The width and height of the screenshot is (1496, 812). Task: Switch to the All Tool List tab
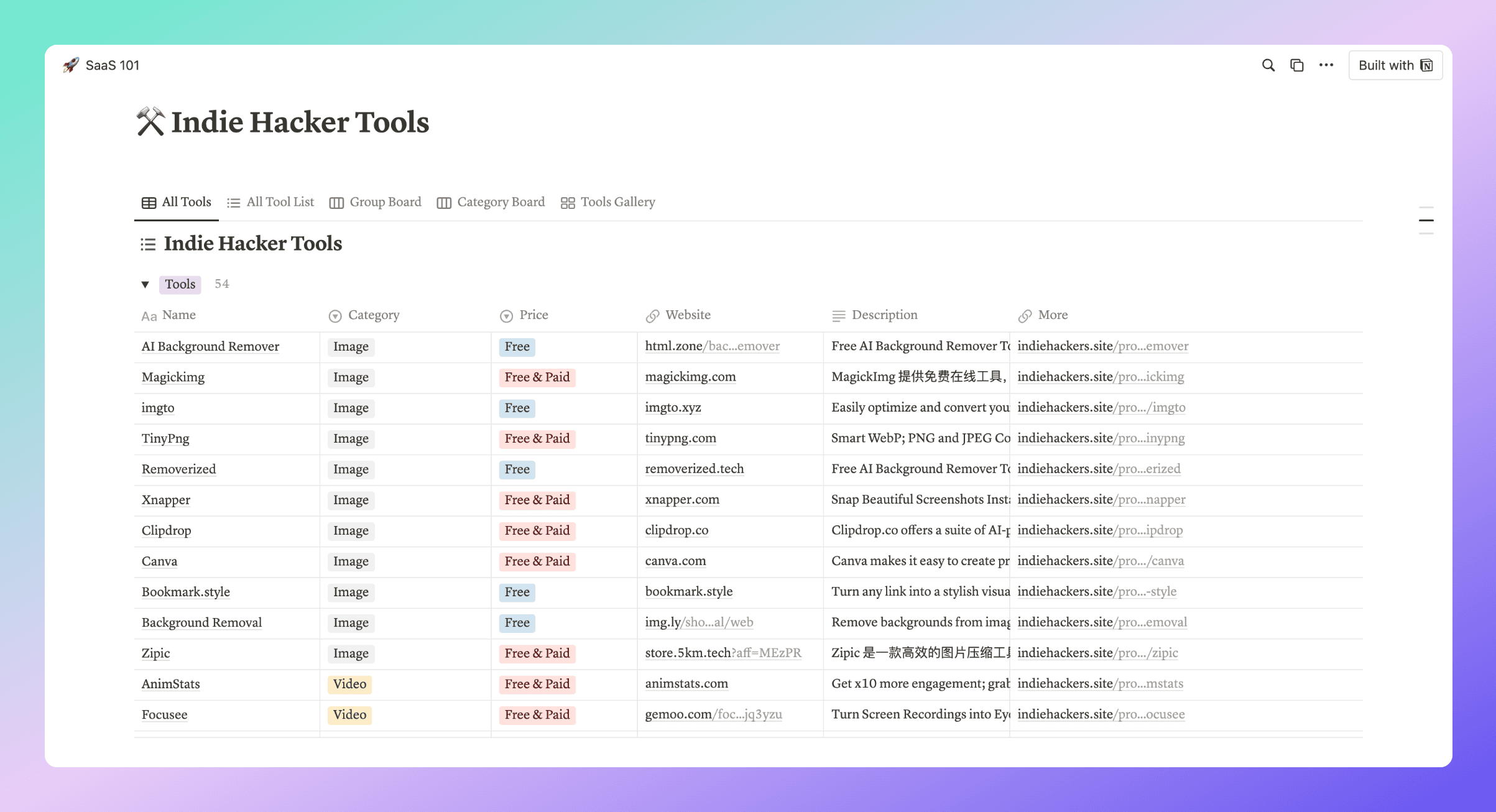(270, 202)
